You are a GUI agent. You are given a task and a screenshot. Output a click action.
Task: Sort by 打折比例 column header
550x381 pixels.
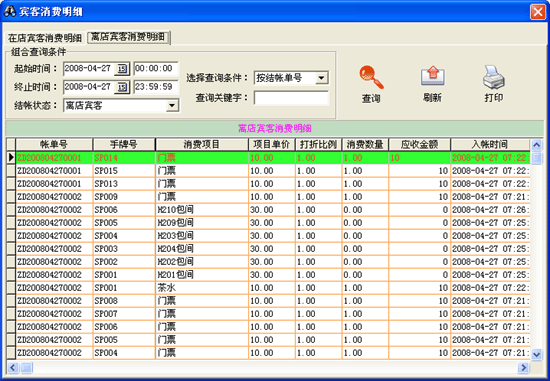[318, 144]
